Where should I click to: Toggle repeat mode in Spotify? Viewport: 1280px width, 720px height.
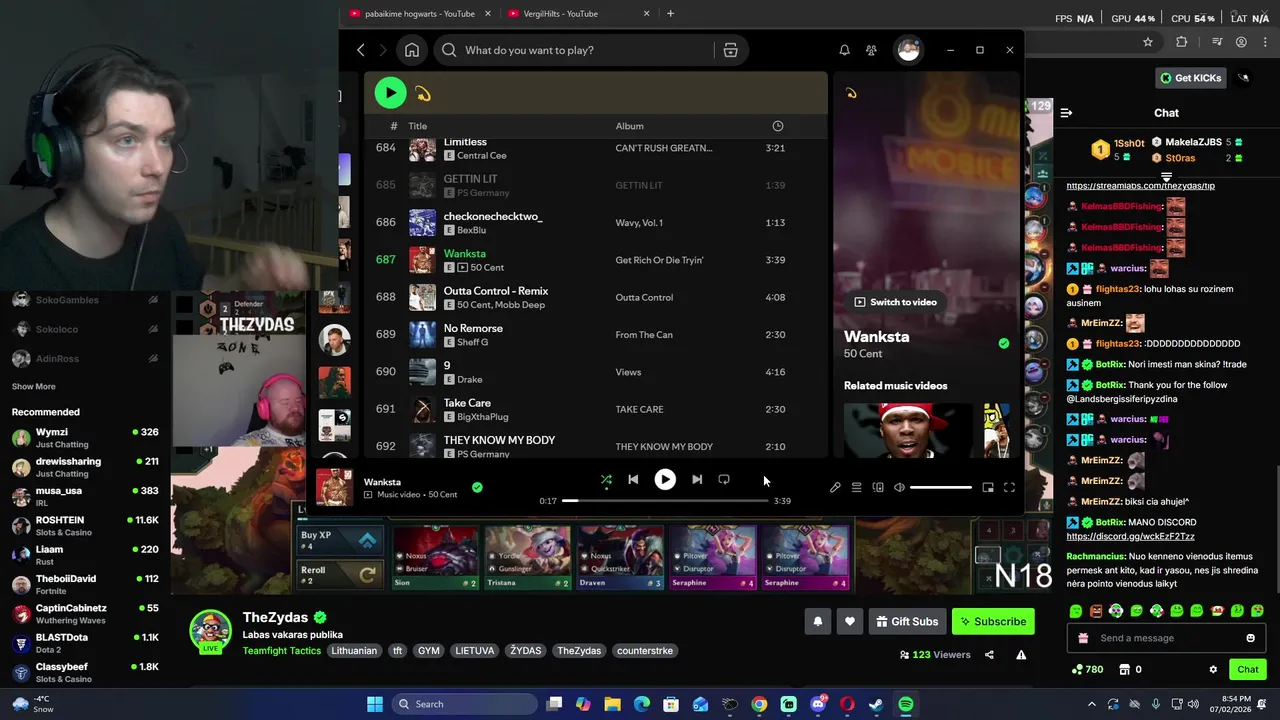point(724,480)
